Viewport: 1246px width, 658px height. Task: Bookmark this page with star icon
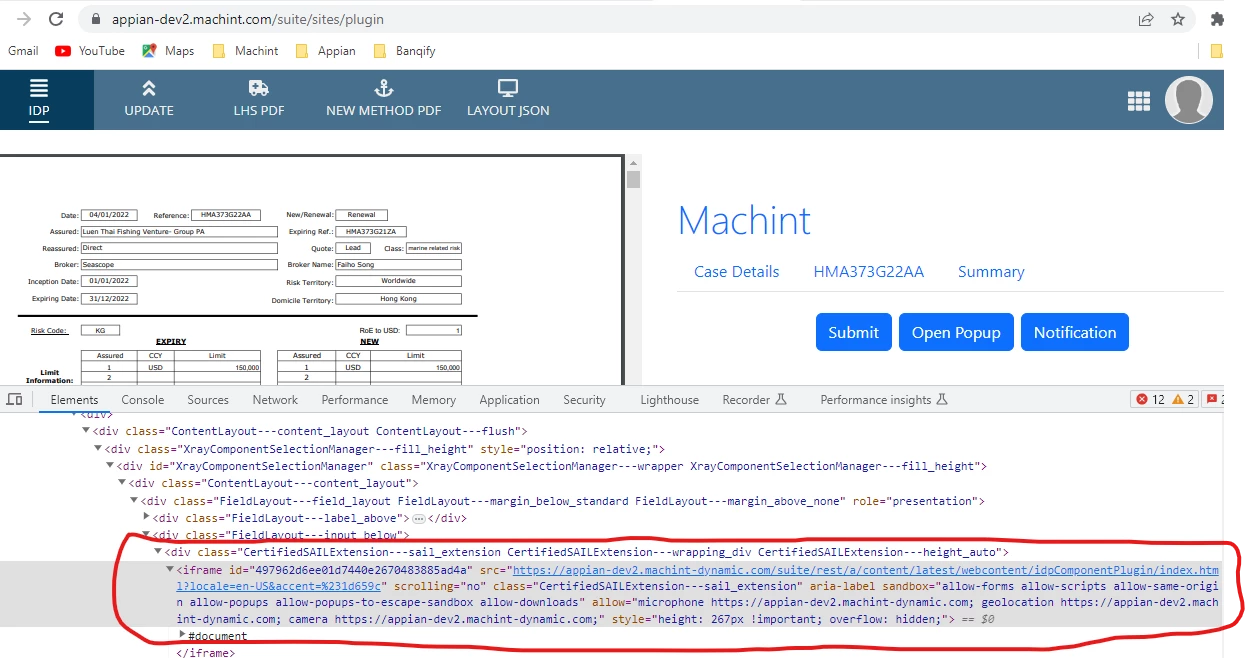[1178, 19]
